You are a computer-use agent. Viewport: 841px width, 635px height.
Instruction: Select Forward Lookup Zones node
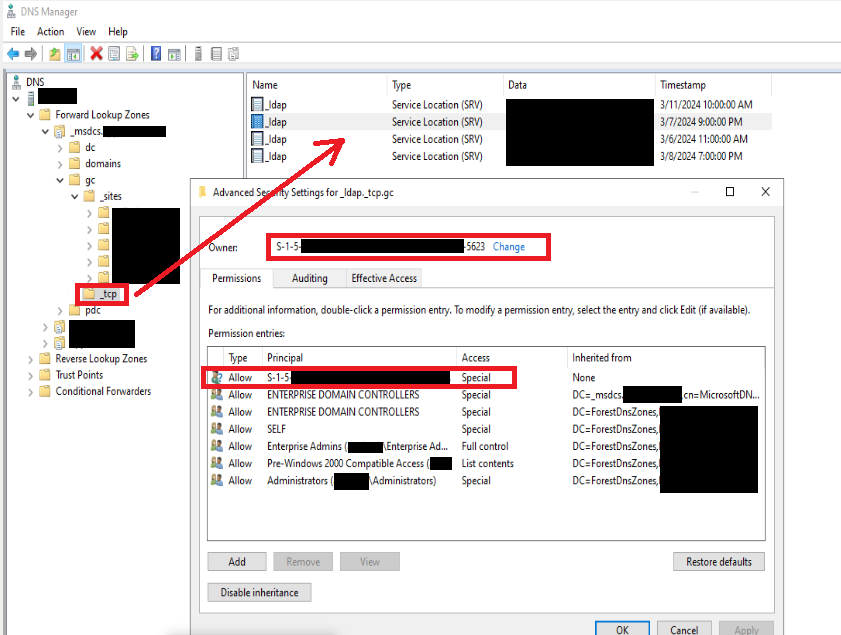pyautogui.click(x=102, y=115)
